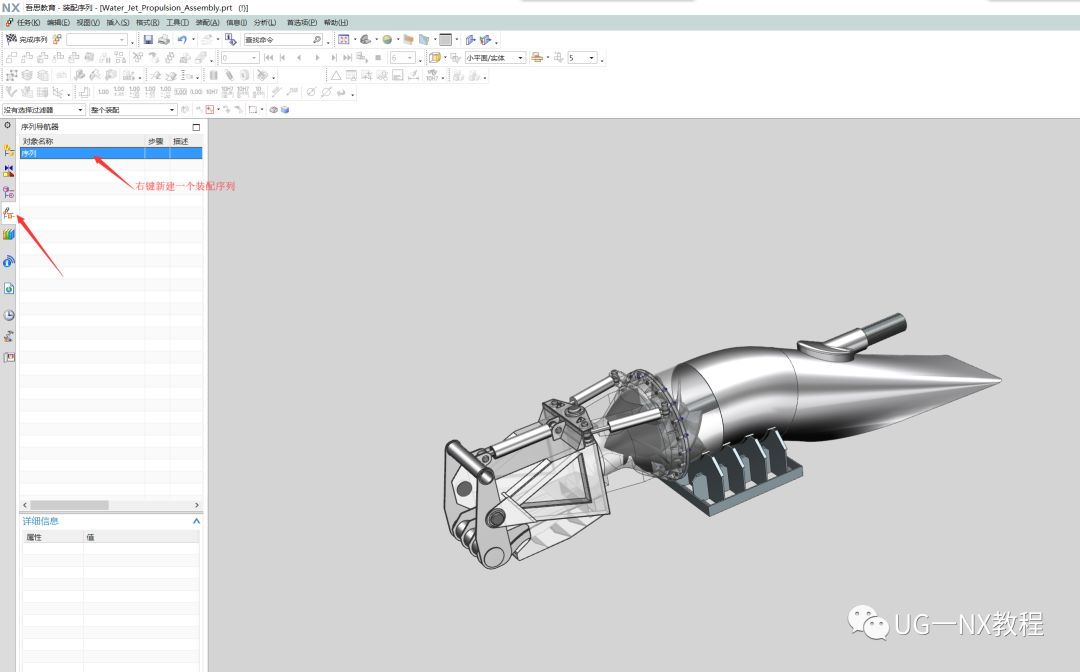Click the 步骤 column header
The image size is (1080, 672).
(x=155, y=141)
